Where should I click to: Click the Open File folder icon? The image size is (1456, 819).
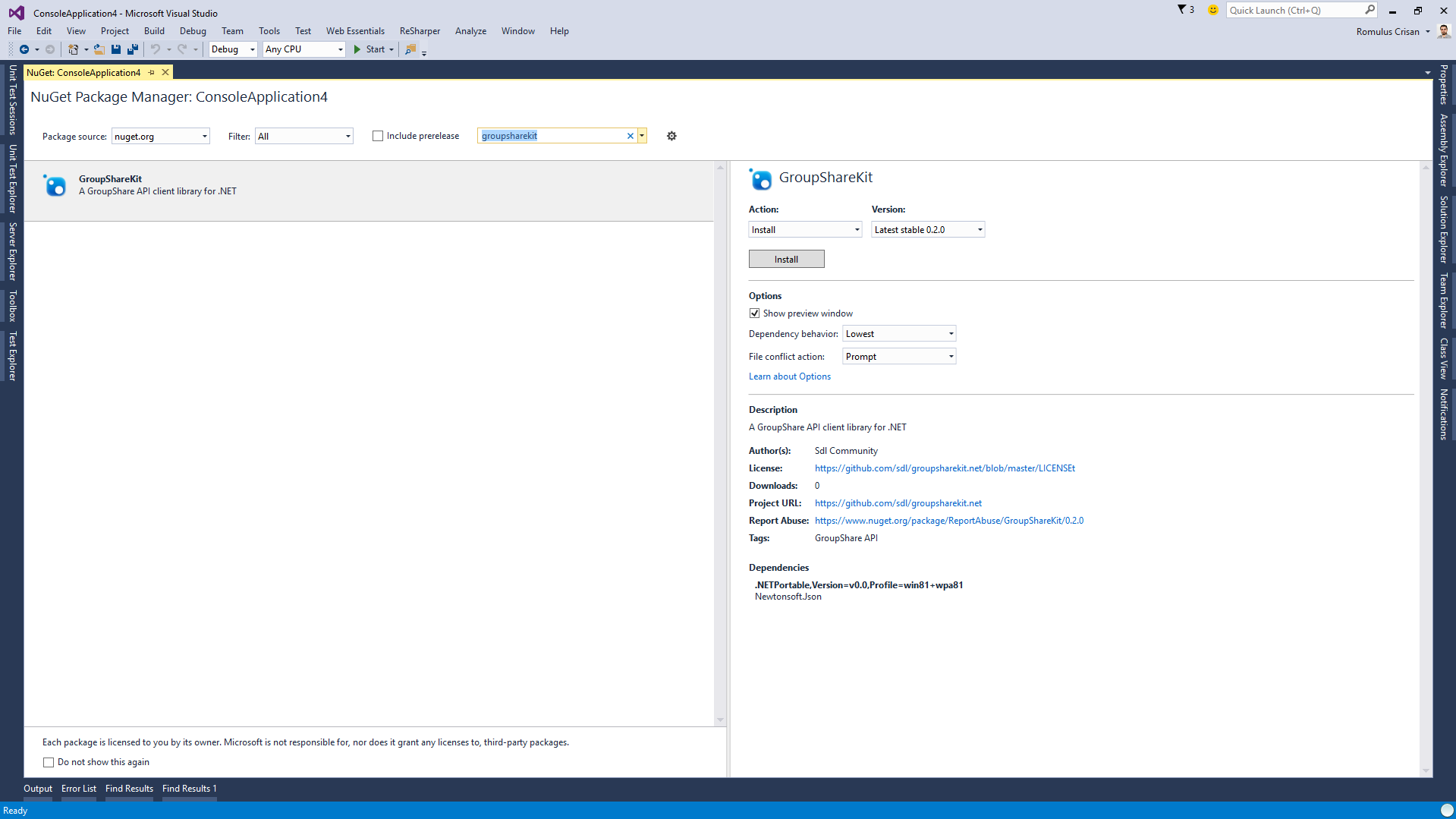99,49
